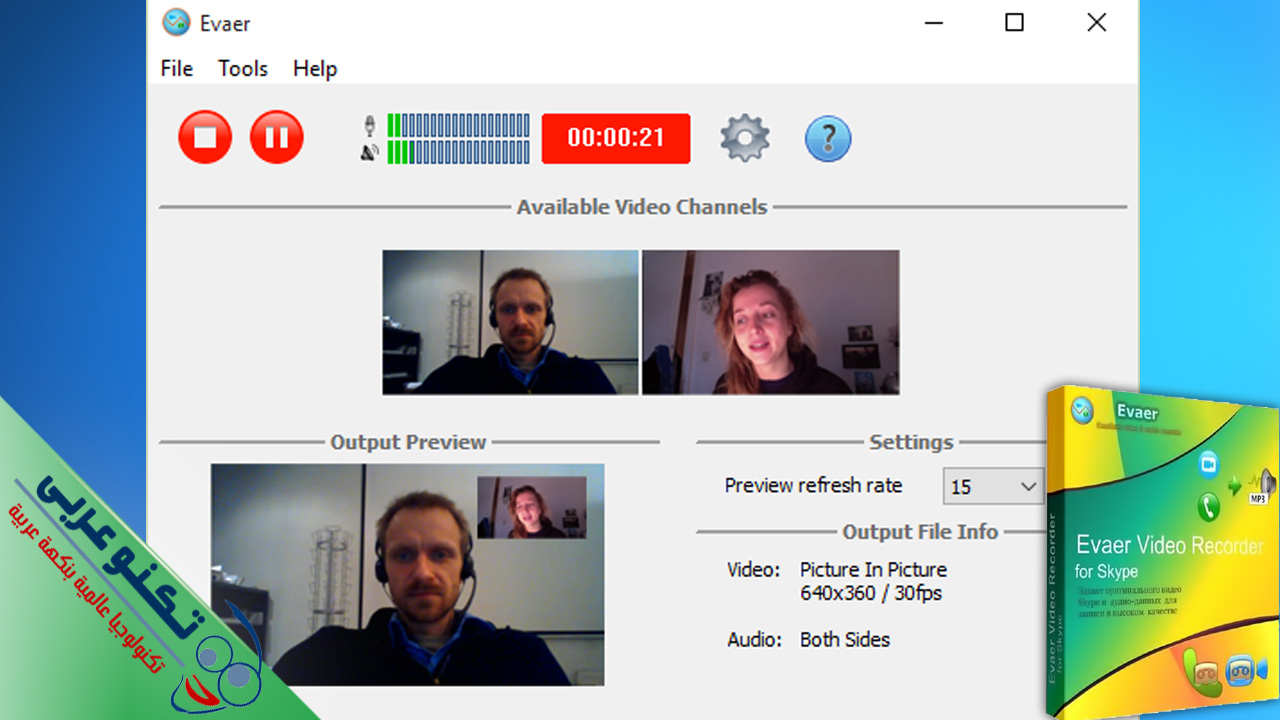Click the speaker audio level meter
This screenshot has height=720, width=1280.
pos(459,152)
